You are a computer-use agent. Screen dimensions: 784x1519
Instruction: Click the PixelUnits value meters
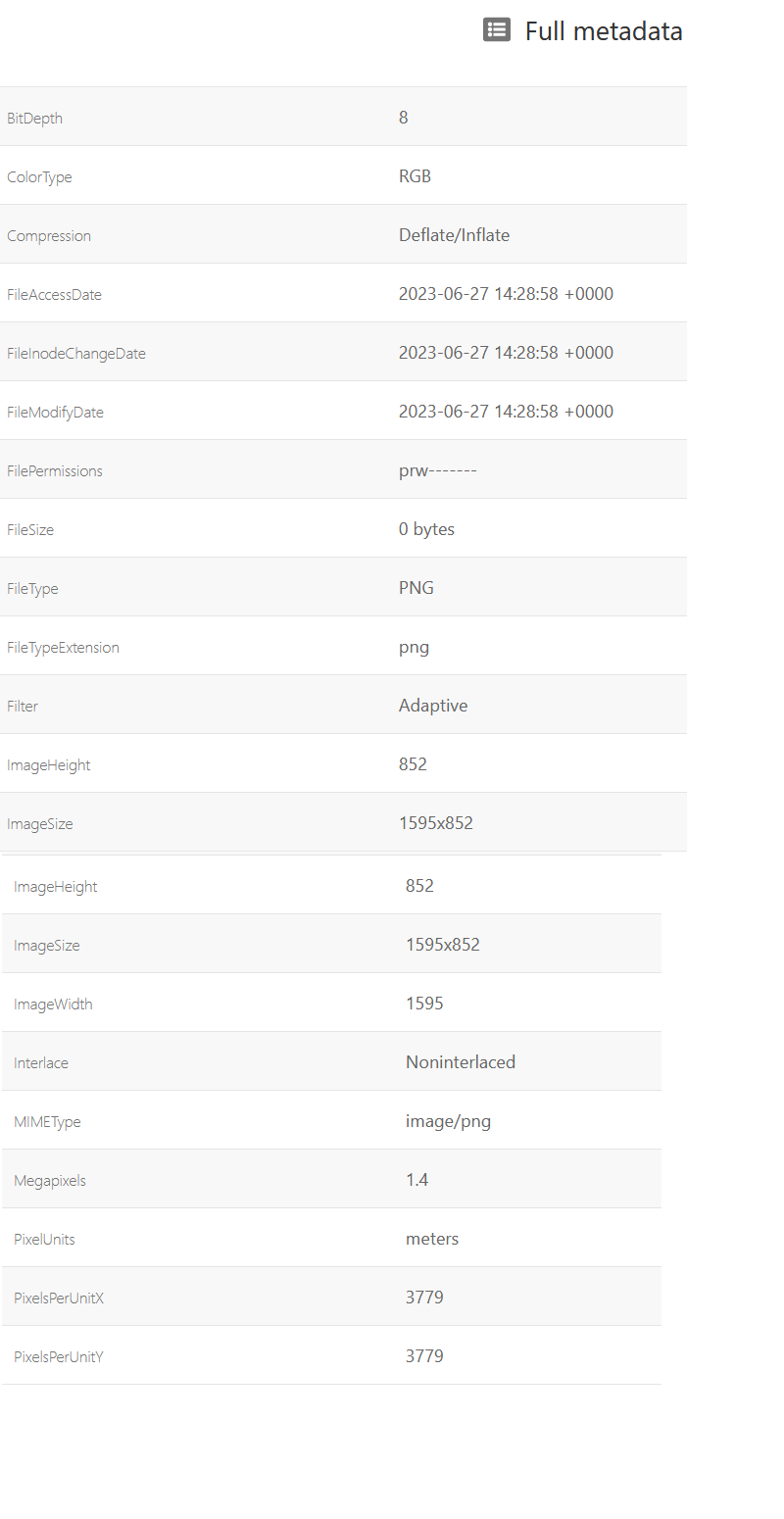(x=431, y=1239)
